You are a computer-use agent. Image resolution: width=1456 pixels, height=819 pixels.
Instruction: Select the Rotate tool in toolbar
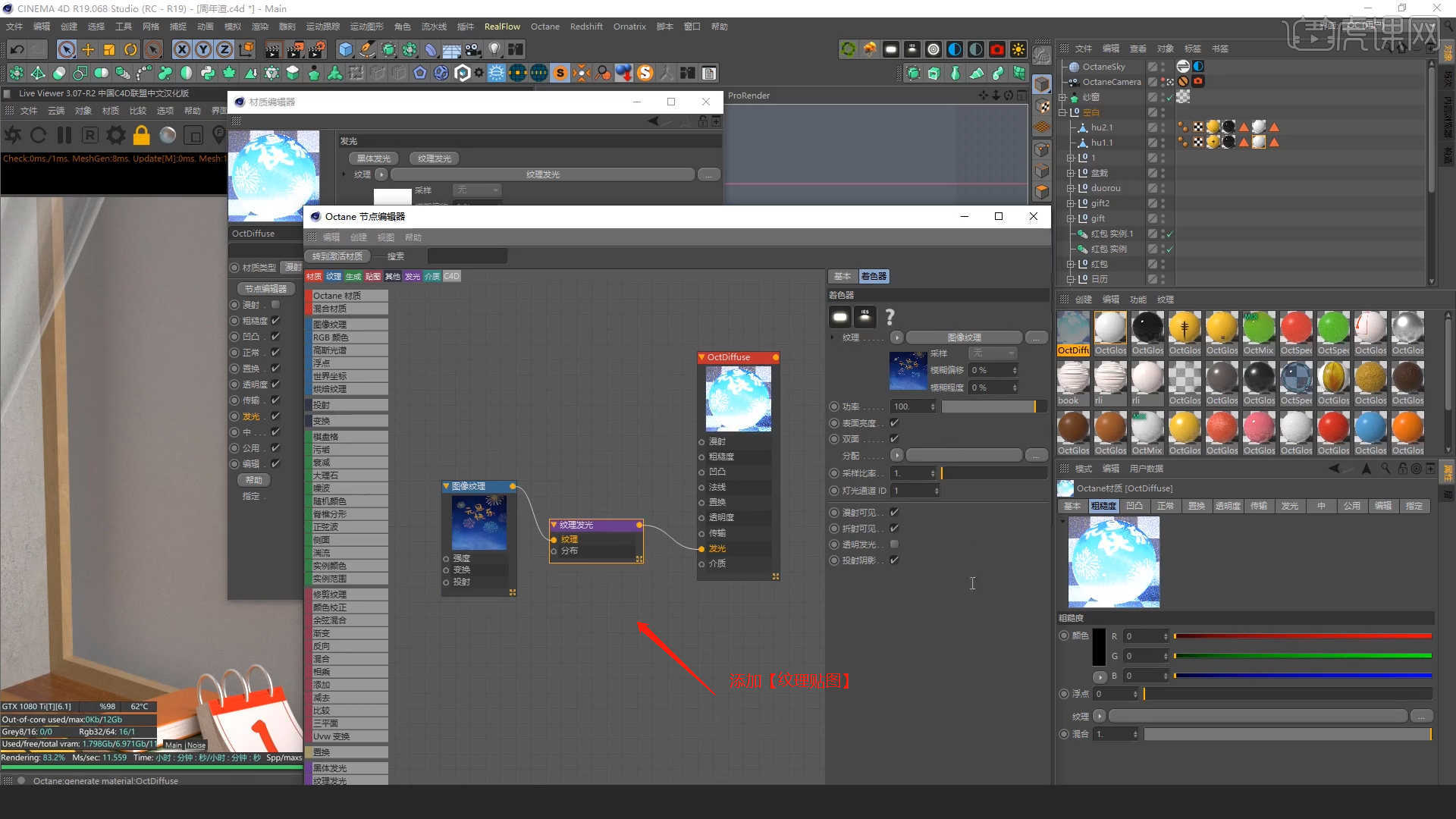click(130, 50)
